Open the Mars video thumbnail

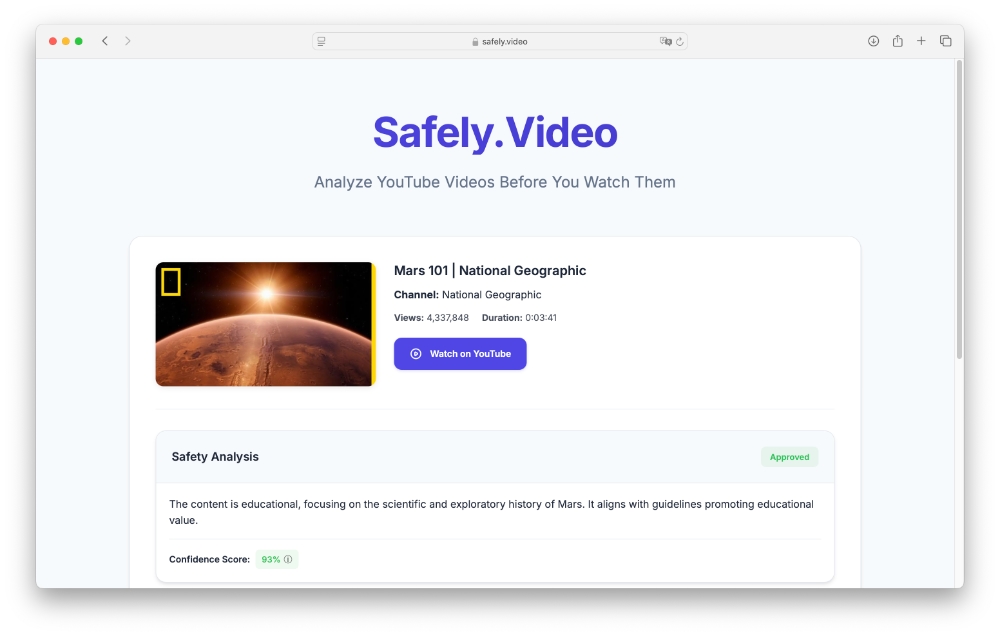pos(265,324)
